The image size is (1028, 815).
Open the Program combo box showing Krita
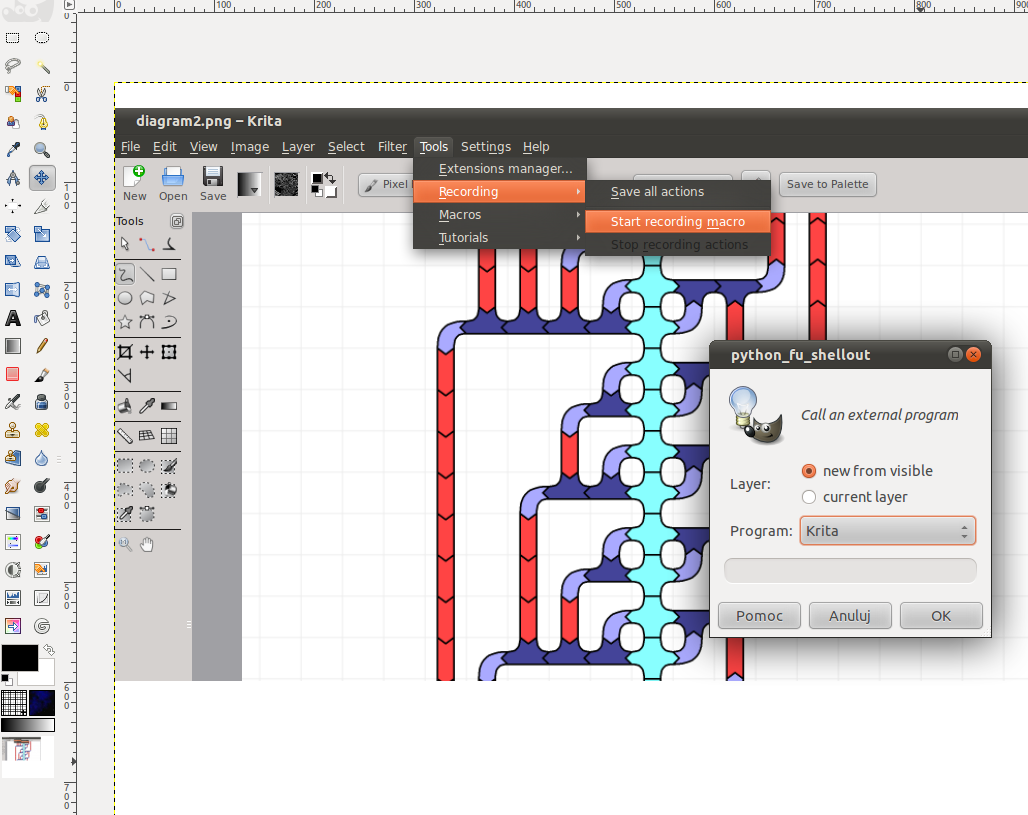(888, 531)
